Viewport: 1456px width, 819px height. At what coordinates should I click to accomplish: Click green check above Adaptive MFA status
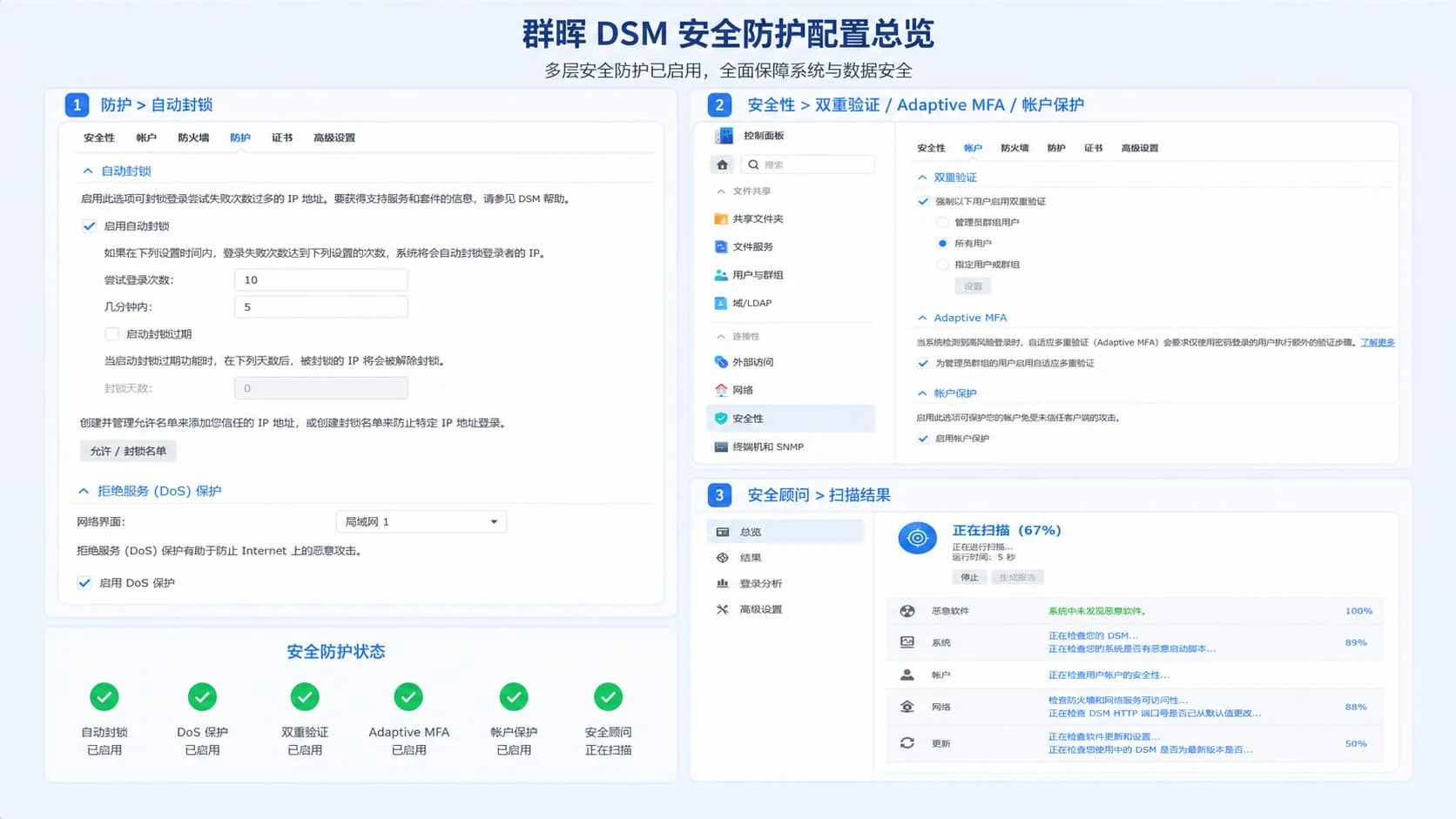click(408, 697)
